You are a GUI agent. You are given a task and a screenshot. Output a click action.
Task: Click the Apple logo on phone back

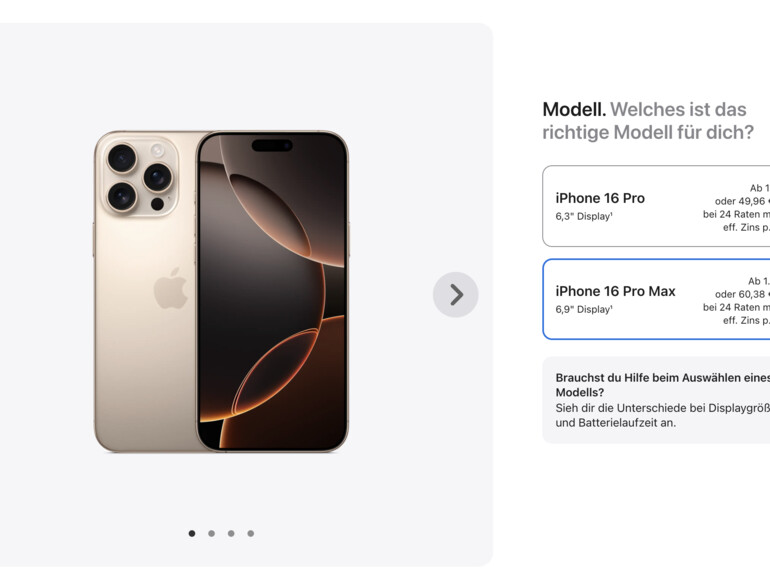tap(170, 288)
